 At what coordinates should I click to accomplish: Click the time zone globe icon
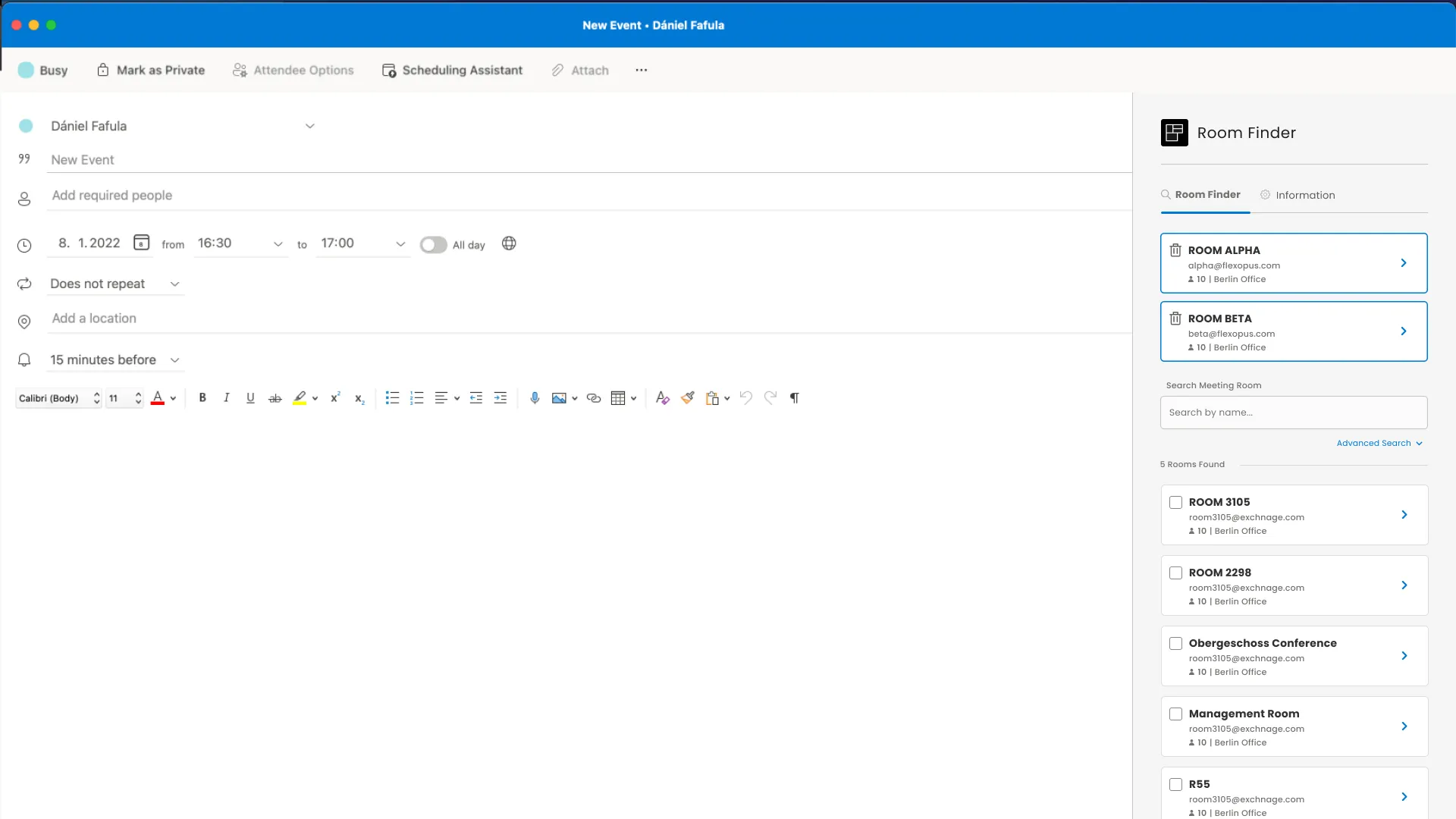pyautogui.click(x=509, y=243)
